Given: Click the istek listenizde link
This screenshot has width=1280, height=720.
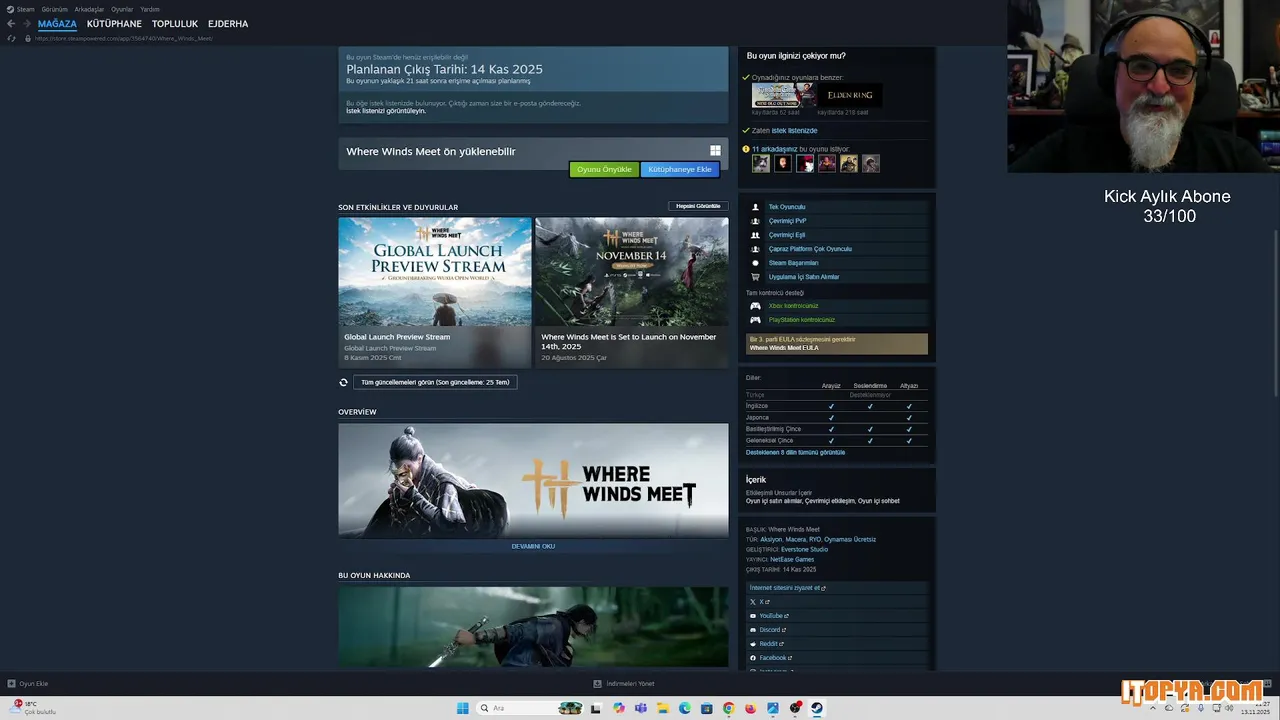Looking at the screenshot, I should tap(794, 131).
